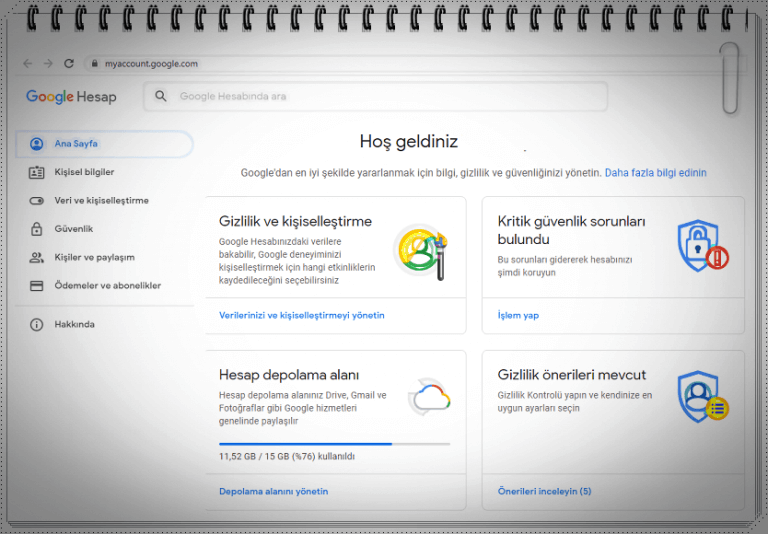Click the 'Hoş geldiniz' heading
The image size is (768, 534).
pos(408,142)
